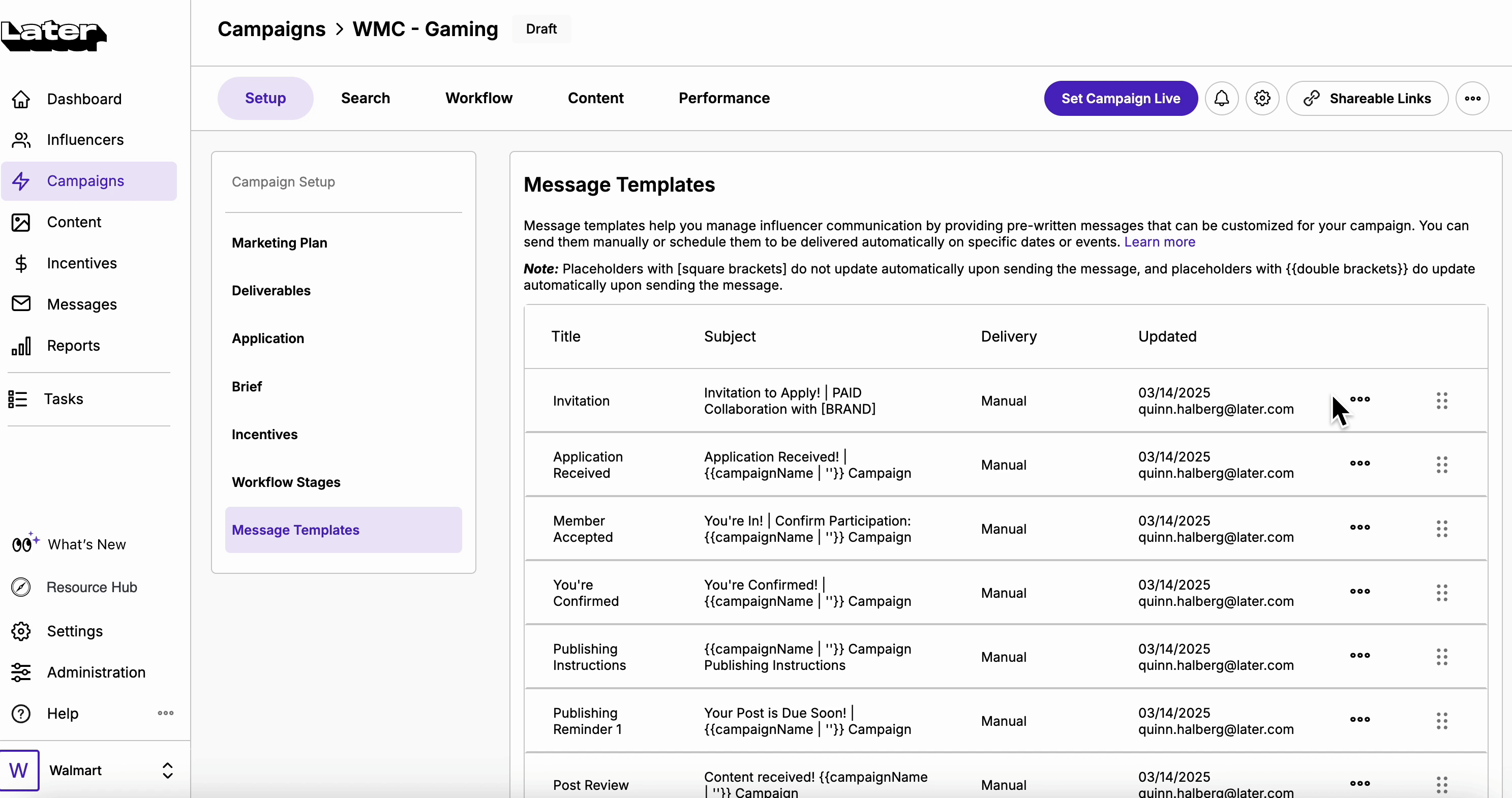Viewport: 1512px width, 798px height.
Task: Switch to the Content tab
Action: click(x=596, y=99)
